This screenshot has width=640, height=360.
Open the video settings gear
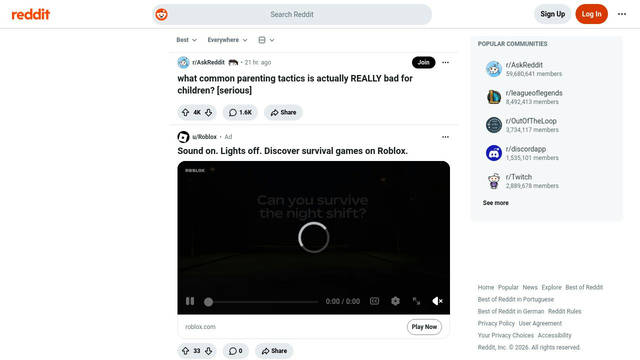tap(395, 301)
